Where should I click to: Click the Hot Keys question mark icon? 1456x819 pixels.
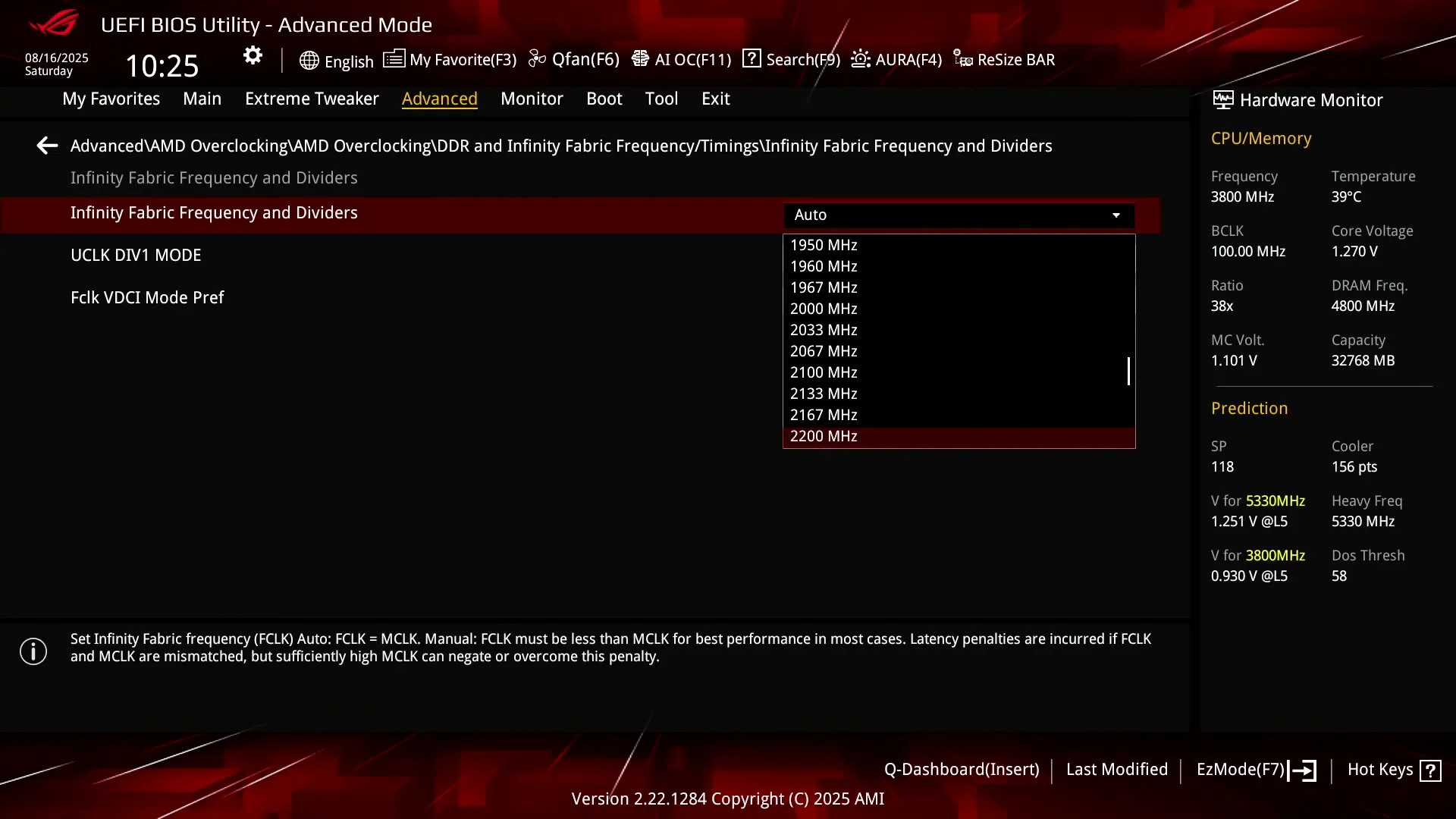coord(1431,770)
